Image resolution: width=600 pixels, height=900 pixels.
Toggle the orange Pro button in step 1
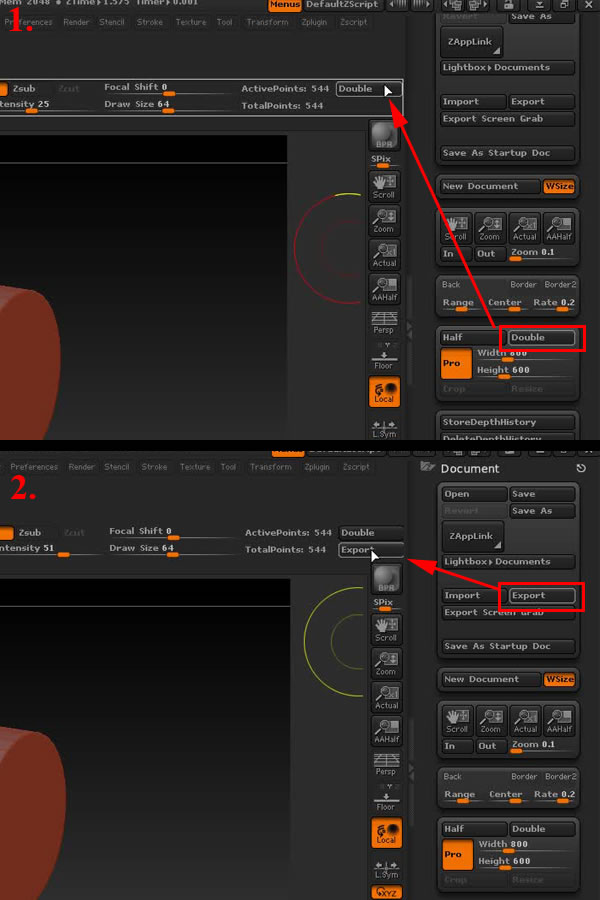point(456,363)
